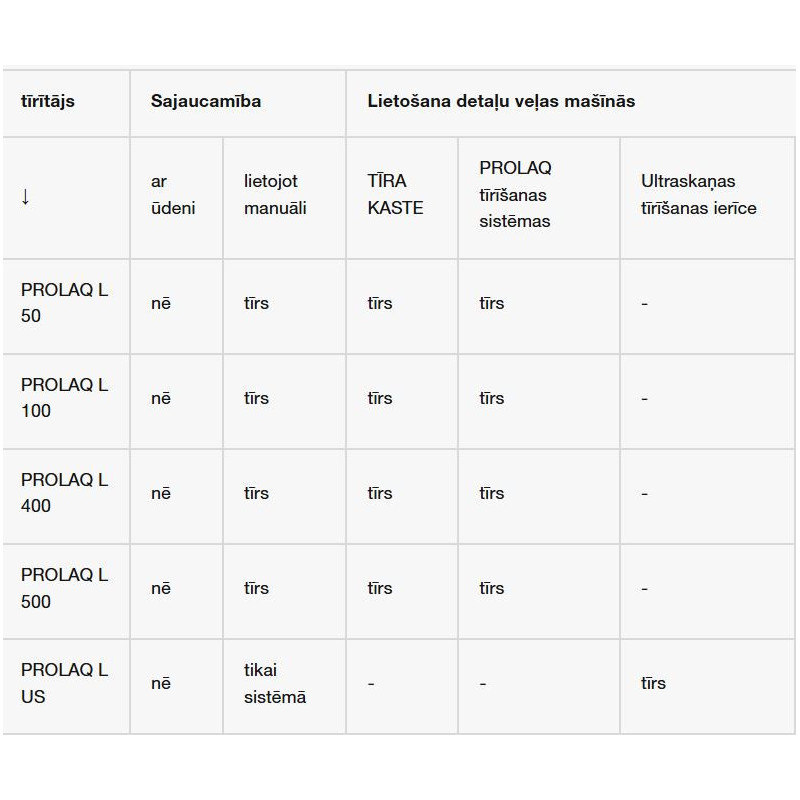Click the Ultraskaņas dash for PROLAQ L 400
Viewport: 800px width, 800px height.
click(x=645, y=493)
